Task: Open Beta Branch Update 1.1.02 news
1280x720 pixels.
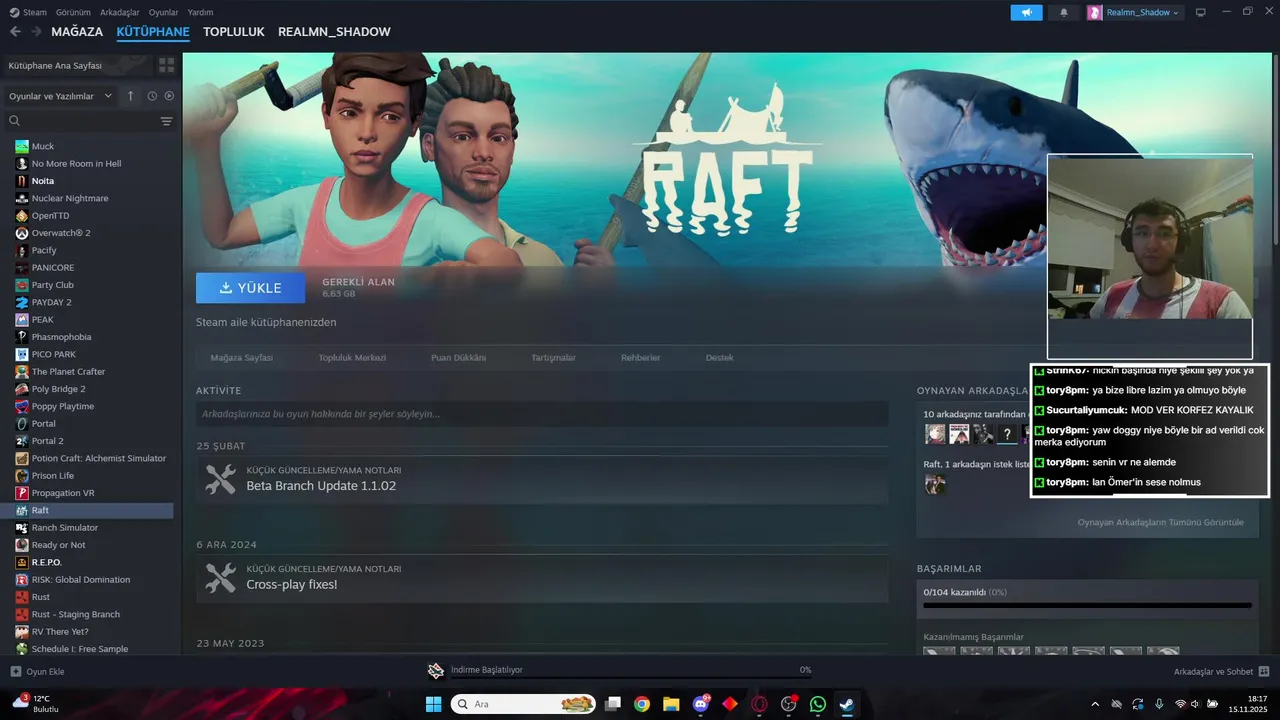Action: coord(542,479)
